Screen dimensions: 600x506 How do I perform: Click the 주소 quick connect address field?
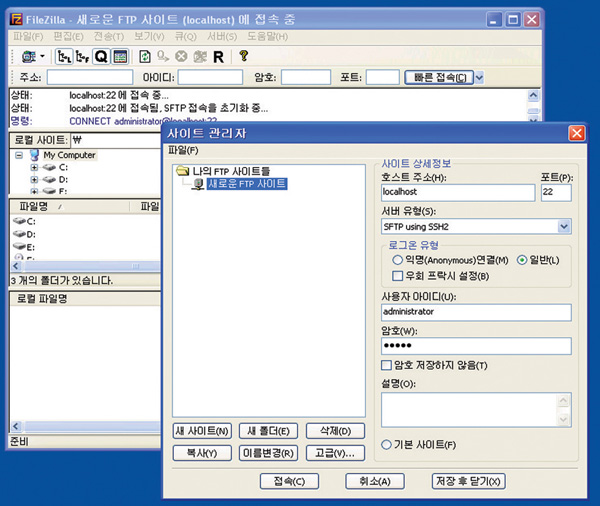pos(90,77)
